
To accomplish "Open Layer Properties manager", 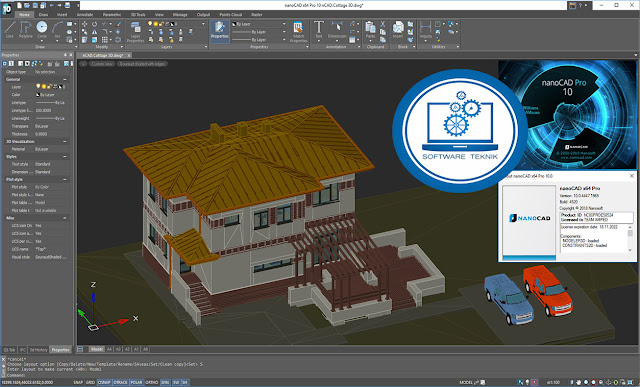I will (x=135, y=32).
